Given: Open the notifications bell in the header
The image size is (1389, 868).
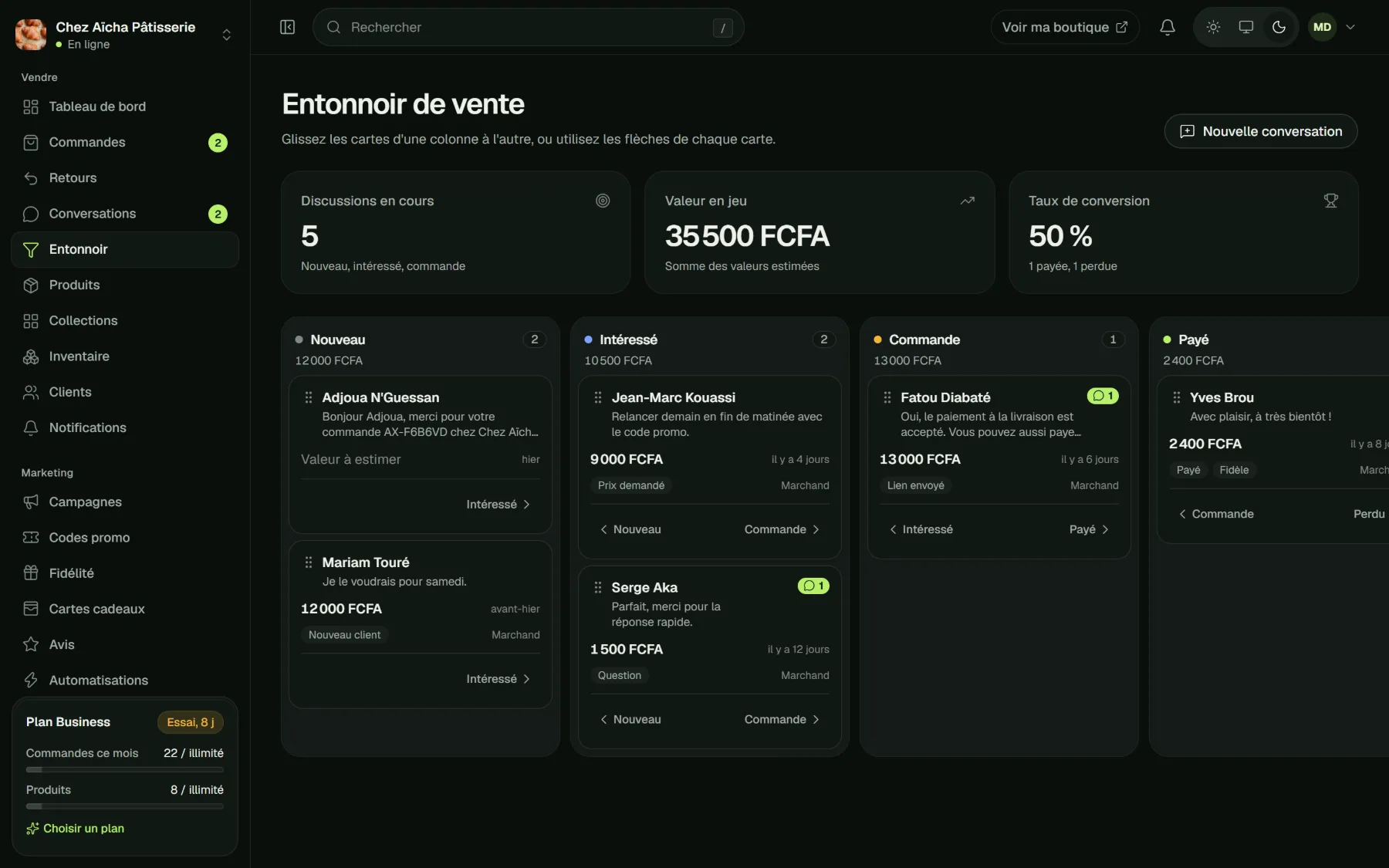Looking at the screenshot, I should pos(1168,27).
